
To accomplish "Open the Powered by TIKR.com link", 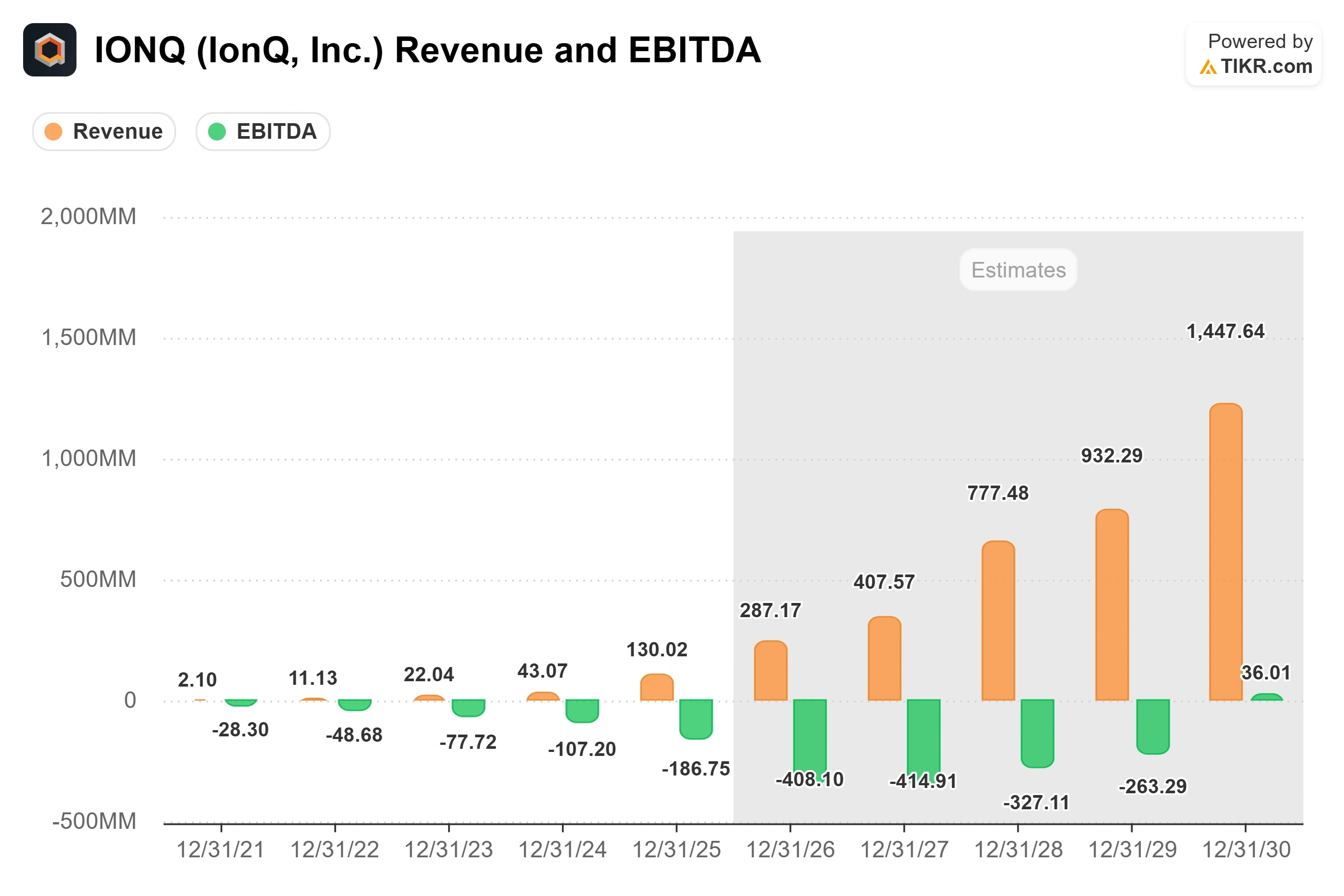I will (x=1254, y=54).
